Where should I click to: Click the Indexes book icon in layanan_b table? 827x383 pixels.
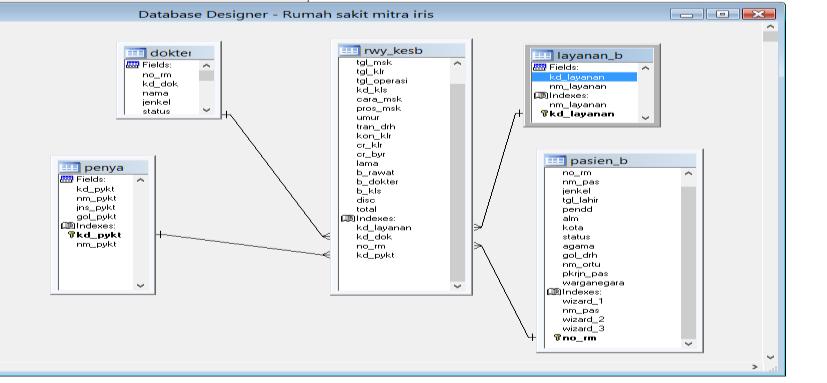(x=541, y=95)
